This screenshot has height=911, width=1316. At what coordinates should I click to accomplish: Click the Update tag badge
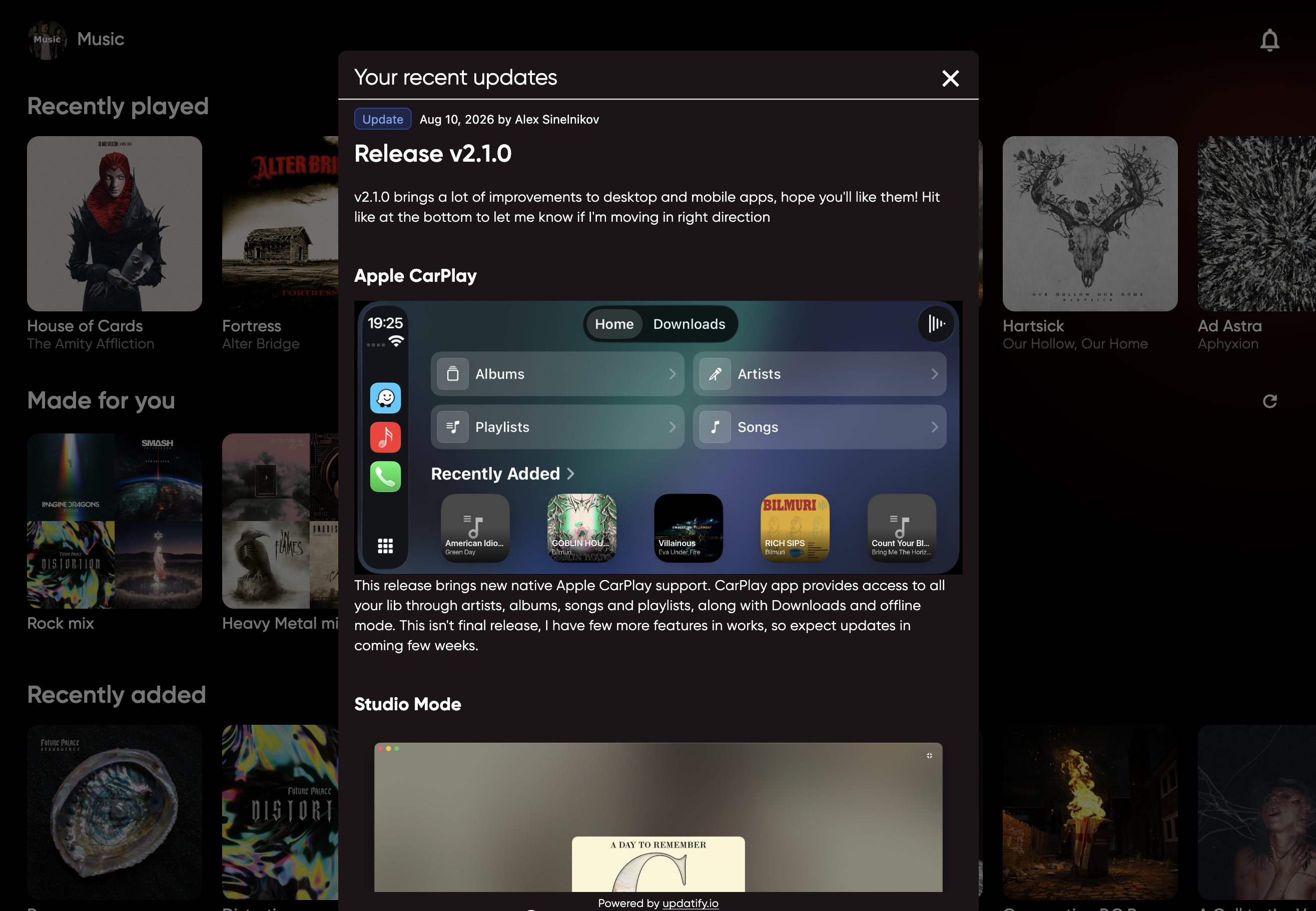click(383, 119)
